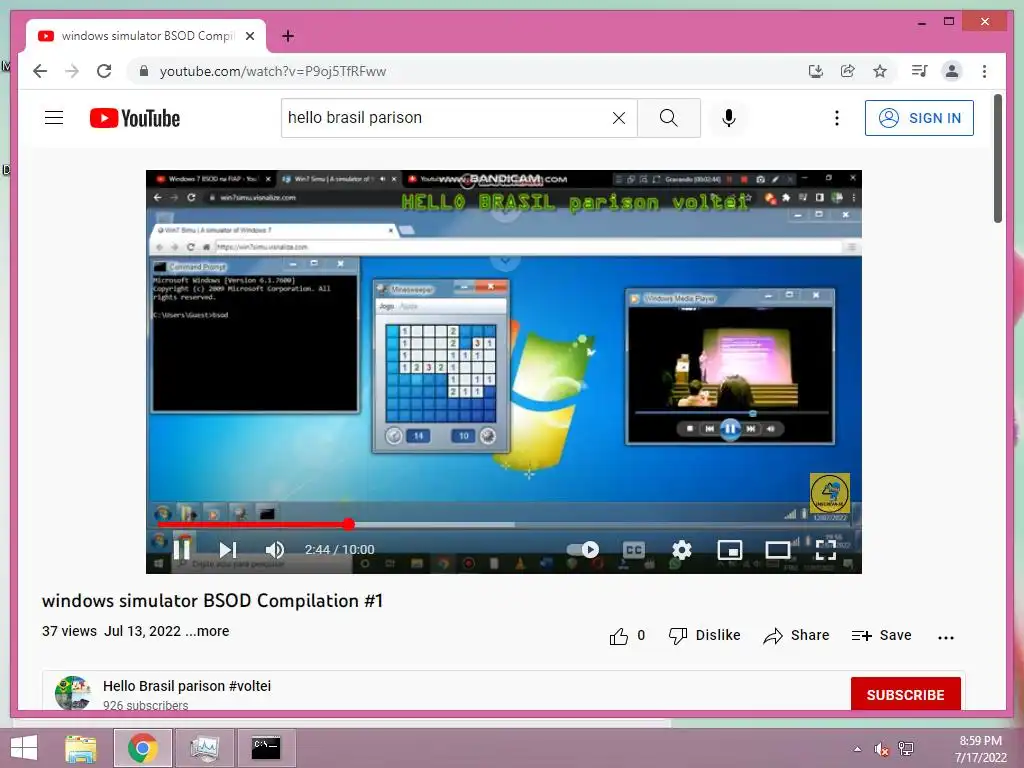Open the Chrome profile icon
Screen dimensions: 1024x768
point(952,71)
